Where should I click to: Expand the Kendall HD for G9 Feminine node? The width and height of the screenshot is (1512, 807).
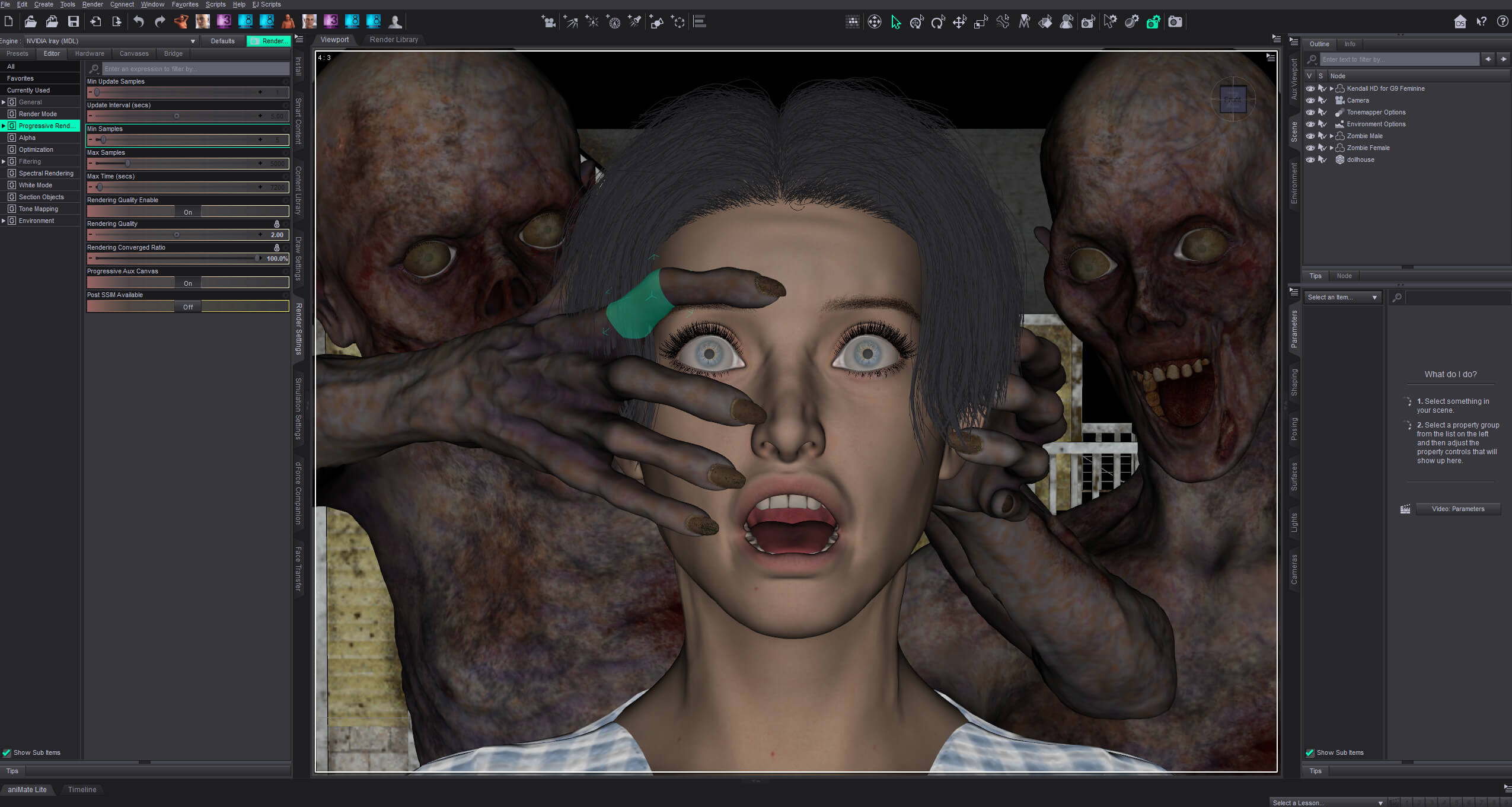click(x=1332, y=88)
